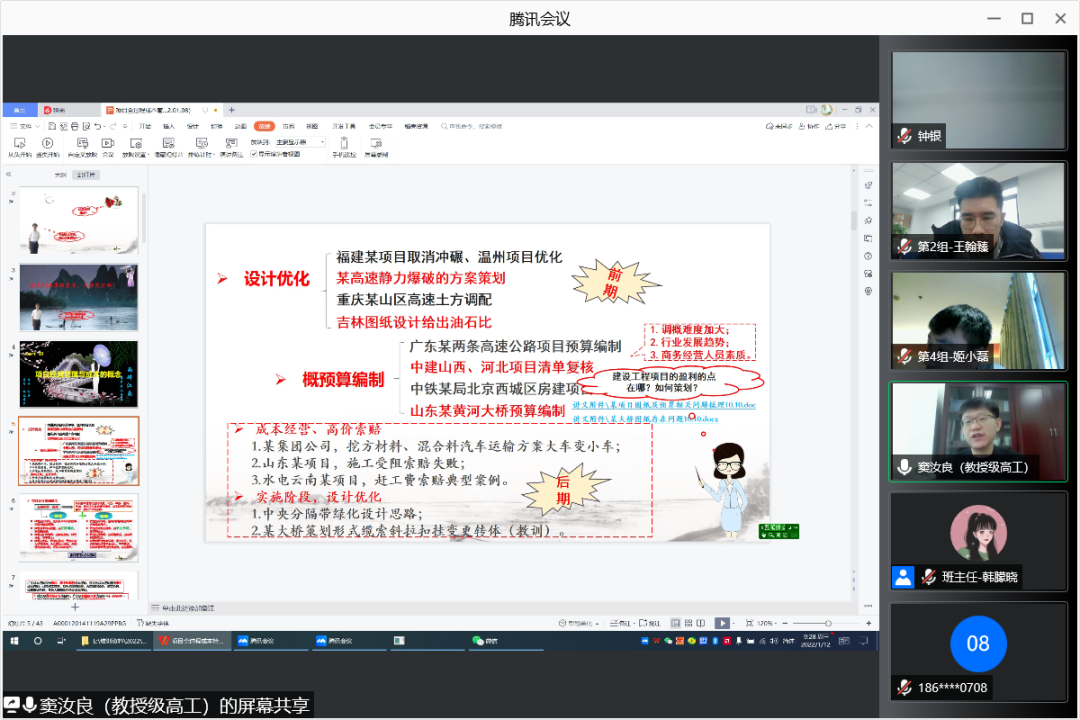Open the 设计 ribbon tab
The height and width of the screenshot is (720, 1080).
click(x=193, y=126)
